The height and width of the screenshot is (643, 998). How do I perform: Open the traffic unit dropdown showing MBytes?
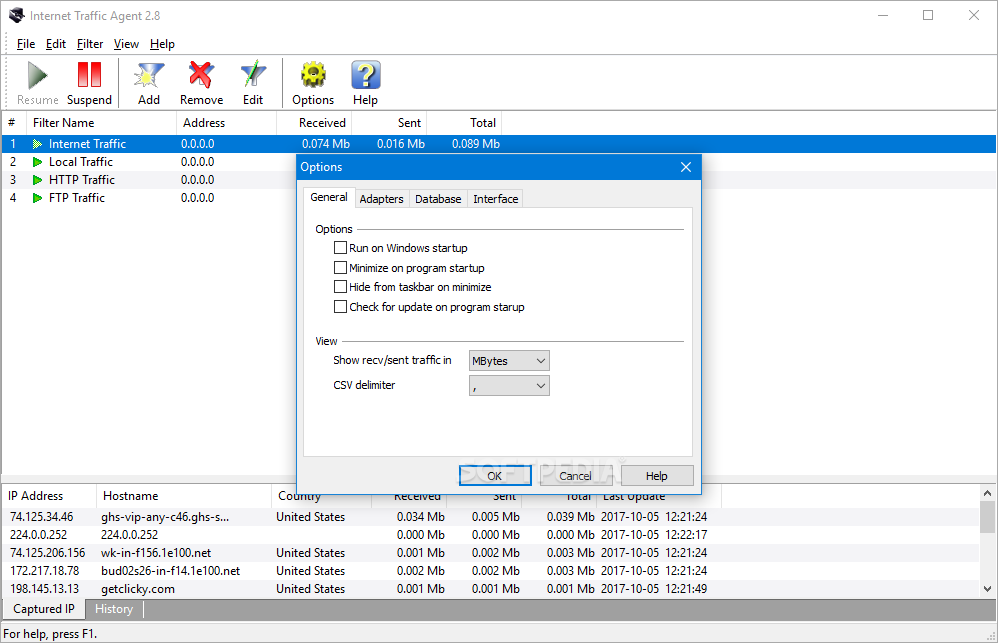click(x=509, y=360)
